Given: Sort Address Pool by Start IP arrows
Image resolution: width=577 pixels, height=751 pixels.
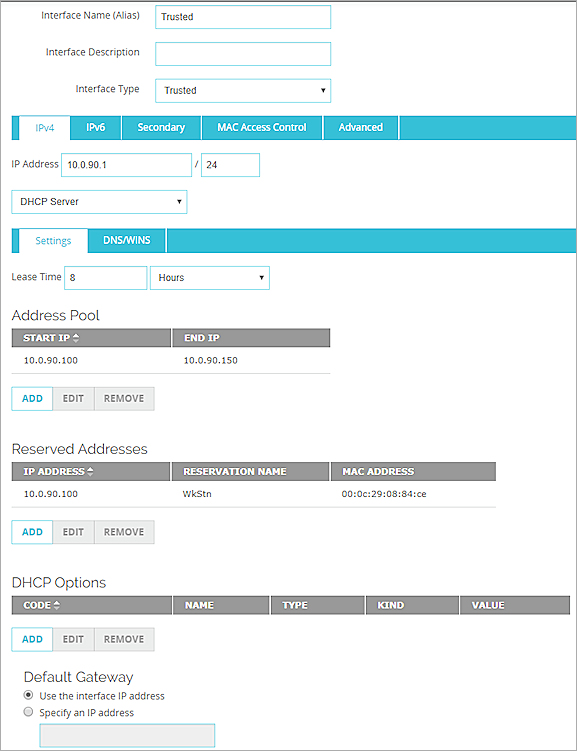Looking at the screenshot, I should (76, 338).
